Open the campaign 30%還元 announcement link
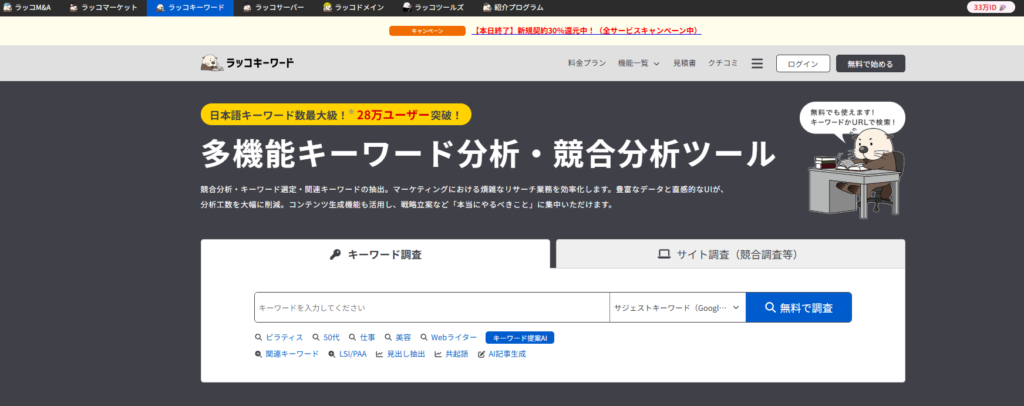This screenshot has width=1024, height=406. point(586,31)
